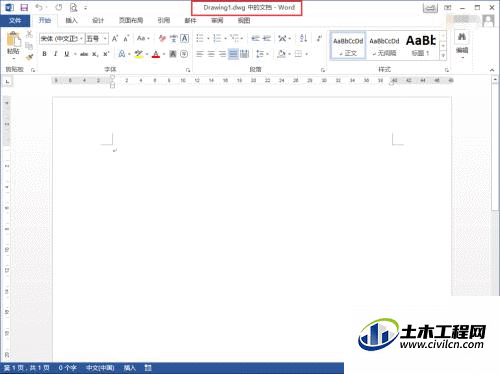Click the Clear Formatting eraser icon
Image resolution: width=500 pixels, height=374 pixels.
[162, 39]
